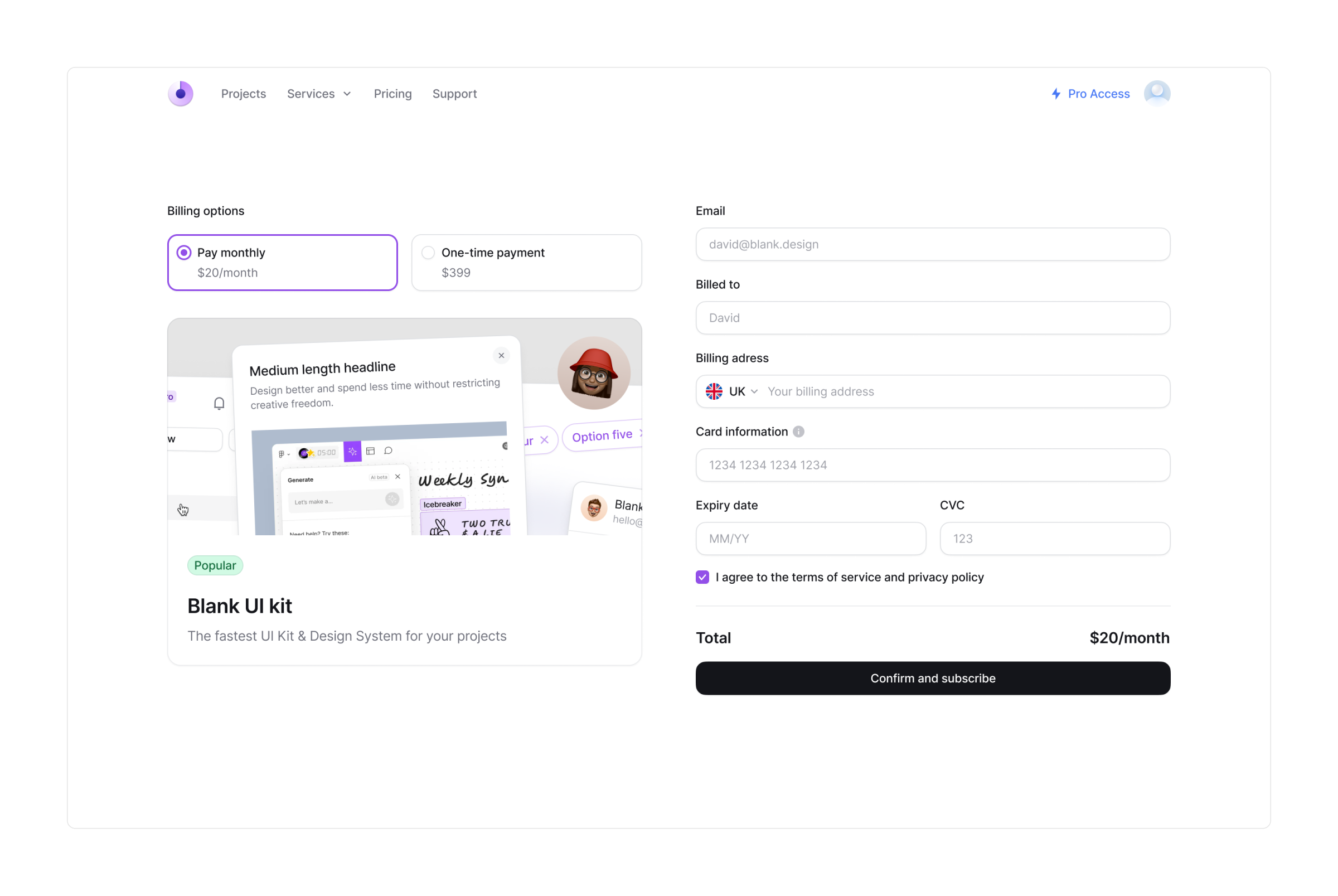
Task: Go to the Projects nav item
Action: click(x=244, y=94)
